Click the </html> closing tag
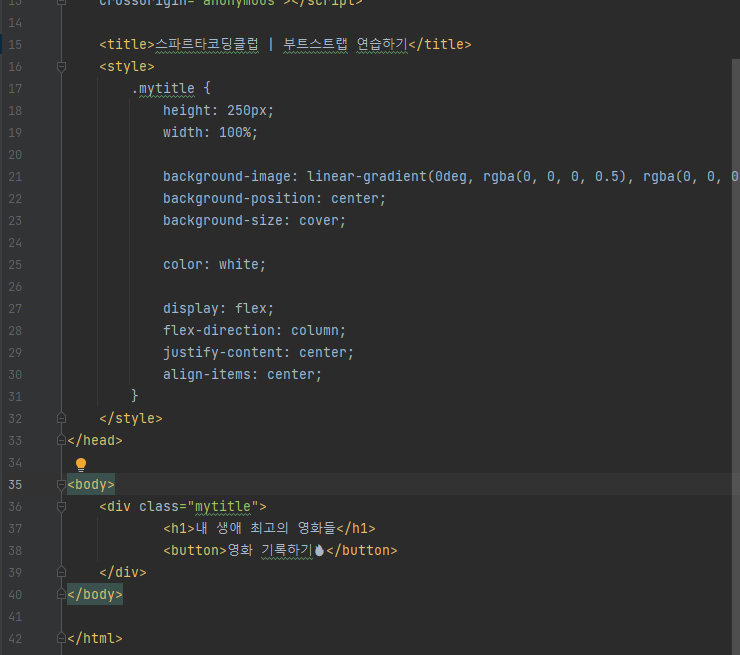740x655 pixels. [95, 638]
